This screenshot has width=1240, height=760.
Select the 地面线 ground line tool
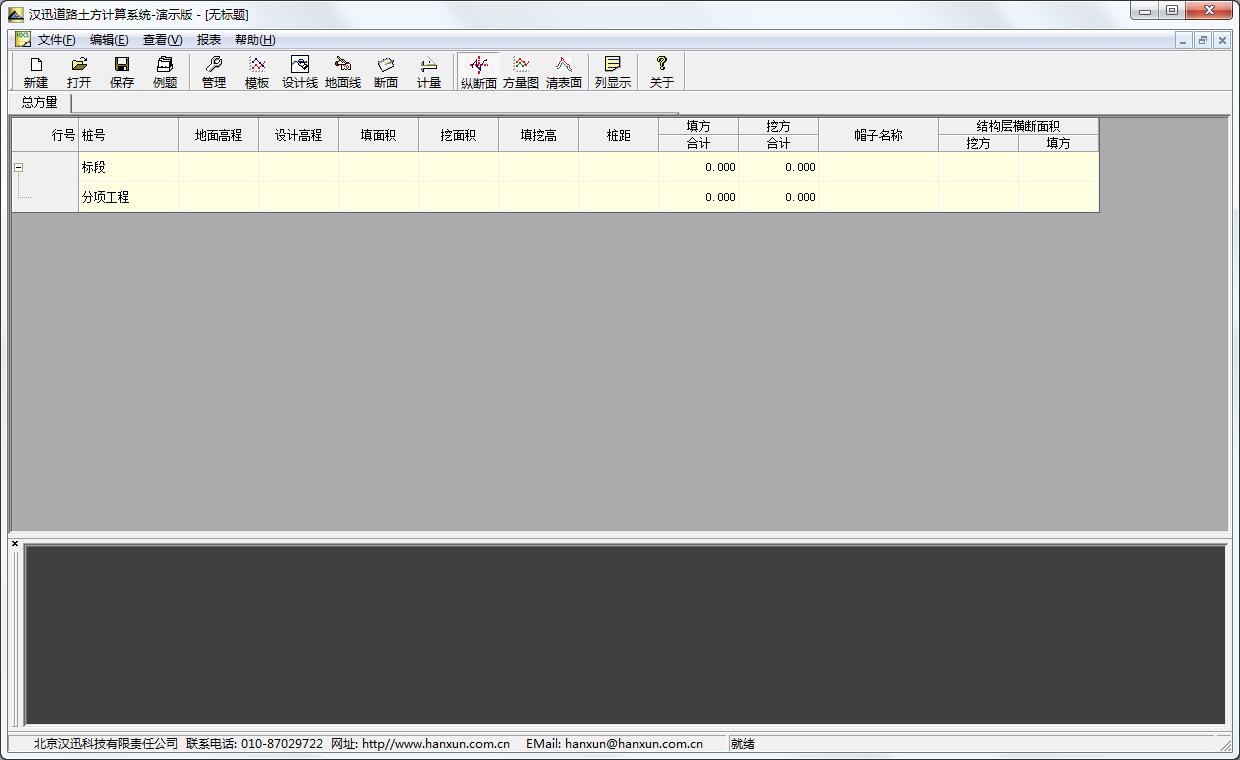343,72
